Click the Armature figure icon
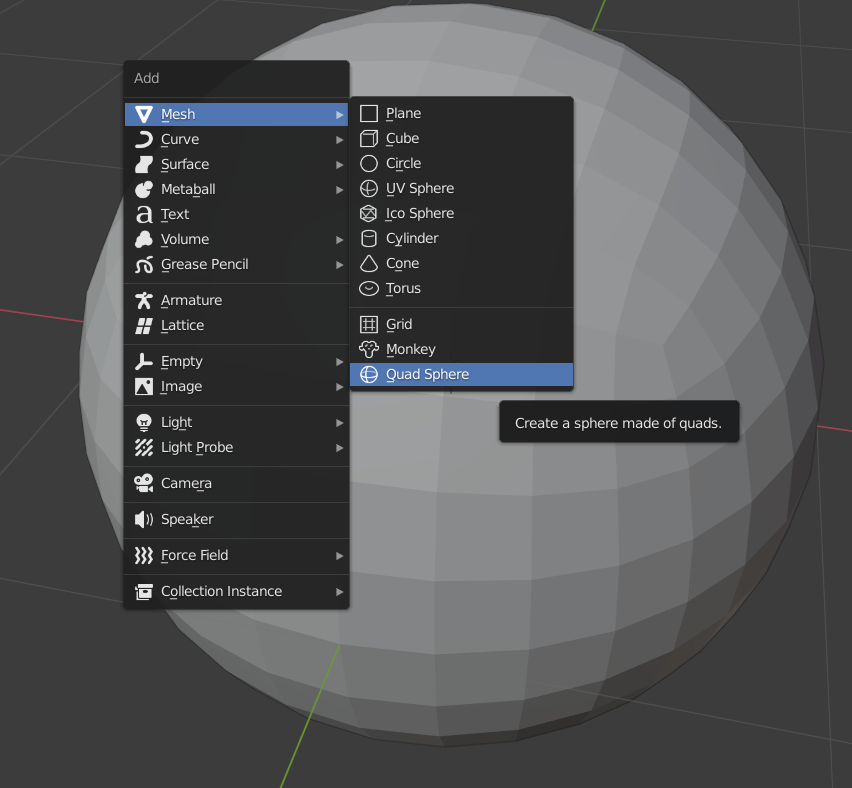 click(x=143, y=300)
